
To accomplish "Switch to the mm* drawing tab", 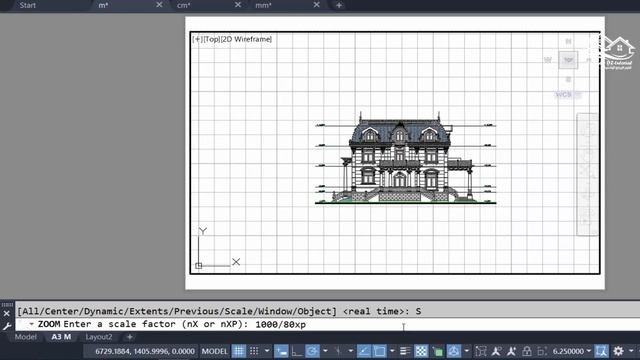I will 263,5.
